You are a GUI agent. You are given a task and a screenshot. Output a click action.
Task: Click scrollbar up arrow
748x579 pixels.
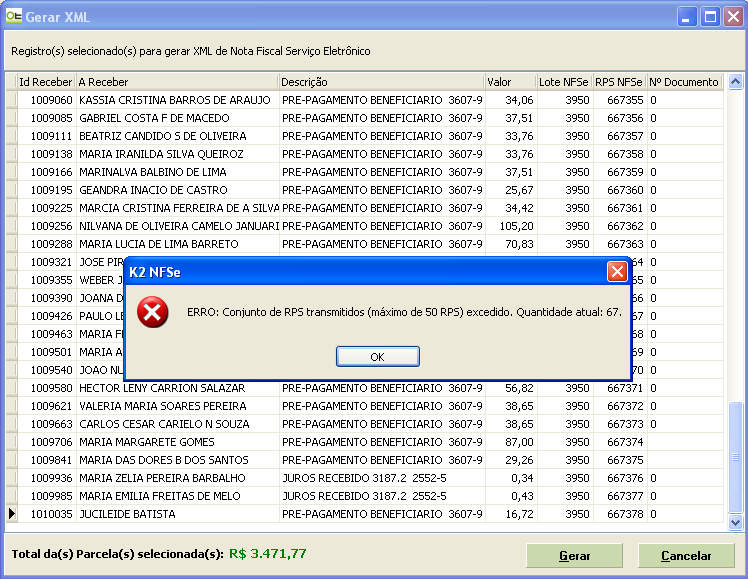(x=735, y=82)
